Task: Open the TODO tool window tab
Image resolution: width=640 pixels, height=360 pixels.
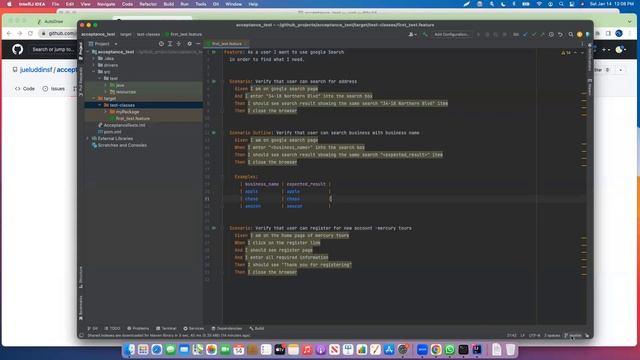Action: 113,328
